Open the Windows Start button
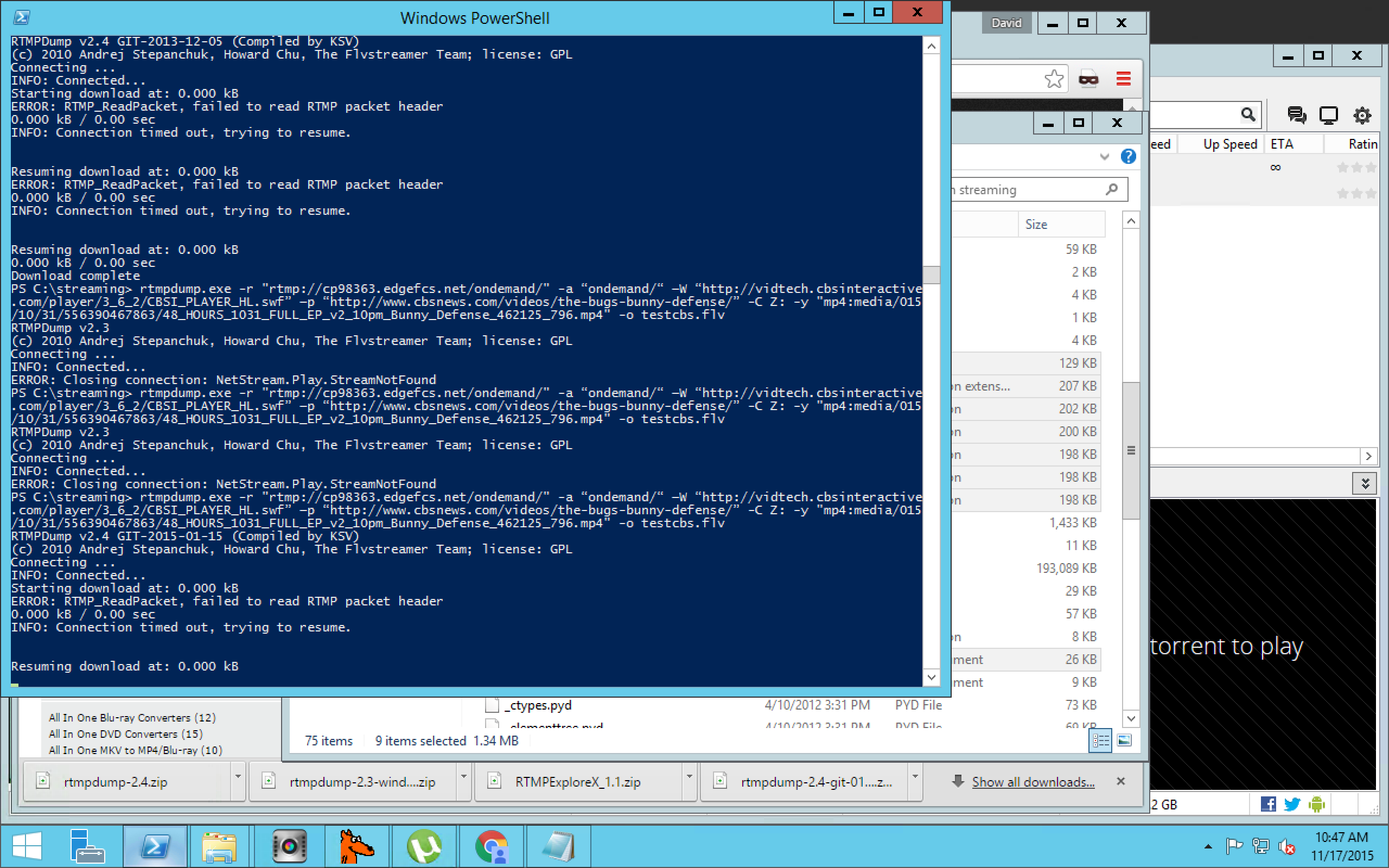This screenshot has width=1389, height=868. 27,846
